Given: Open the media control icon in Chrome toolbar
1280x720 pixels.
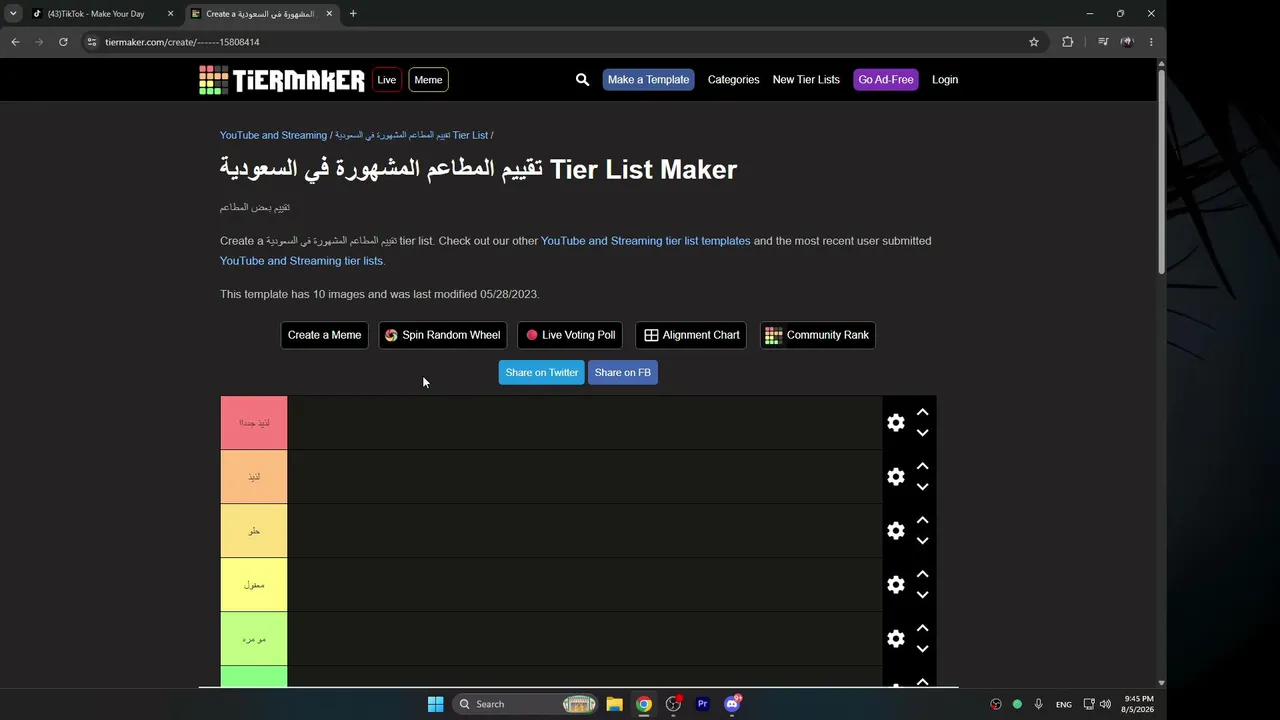Looking at the screenshot, I should 1103,42.
